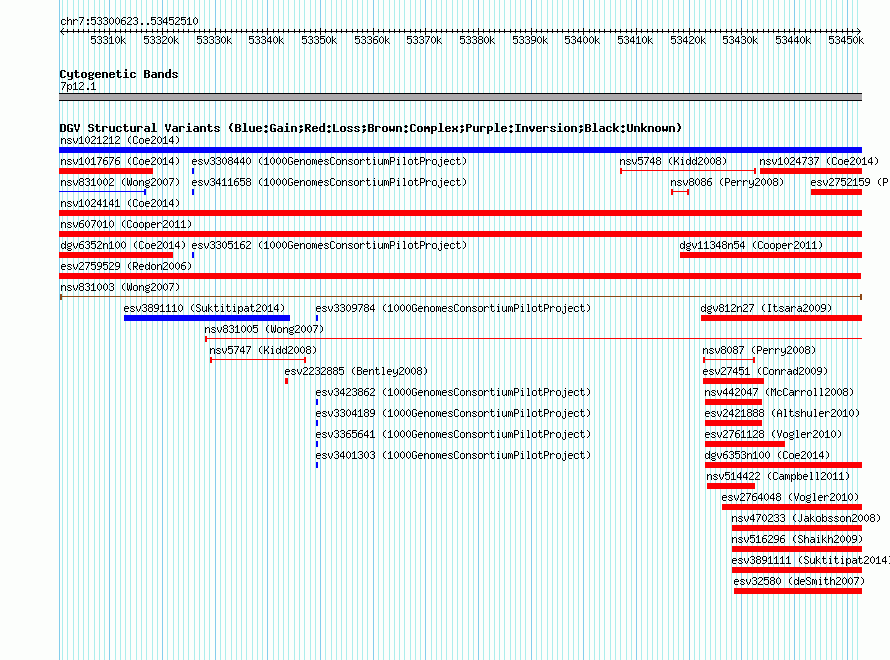Click the 53450k ruler position

tap(846, 40)
